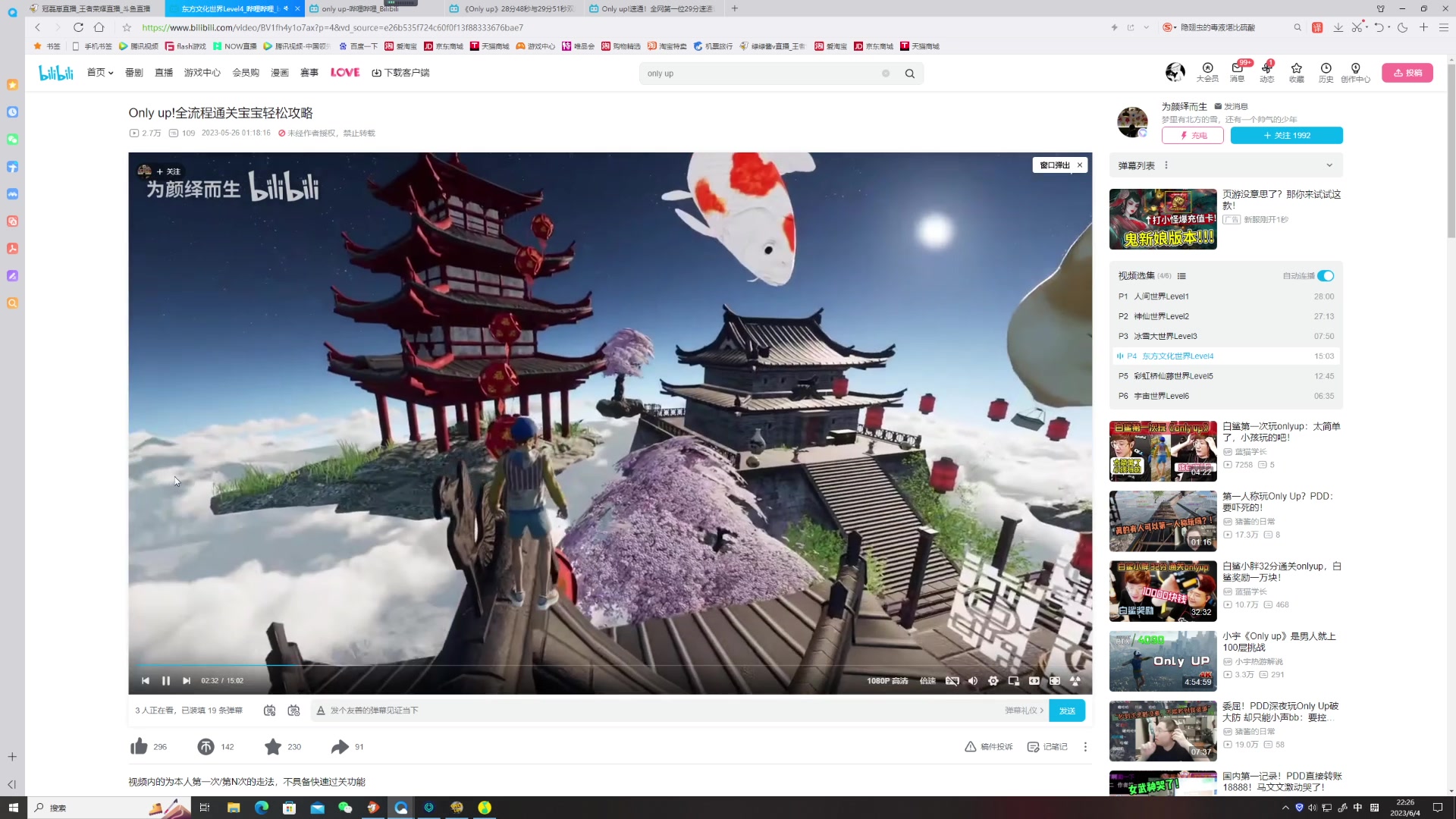The width and height of the screenshot is (1456, 819).
Task: Select P1 人间世界Level1 in the playlist
Action: click(x=1225, y=297)
